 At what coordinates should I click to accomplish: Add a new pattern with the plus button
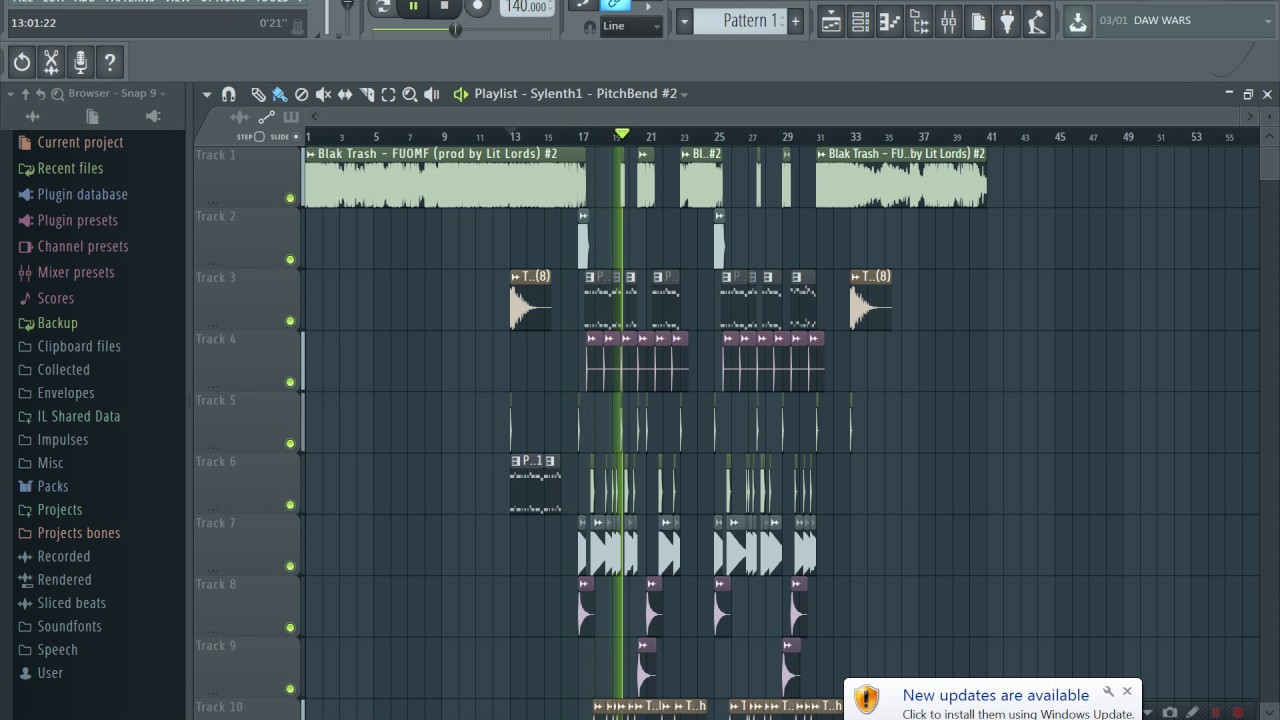795,21
